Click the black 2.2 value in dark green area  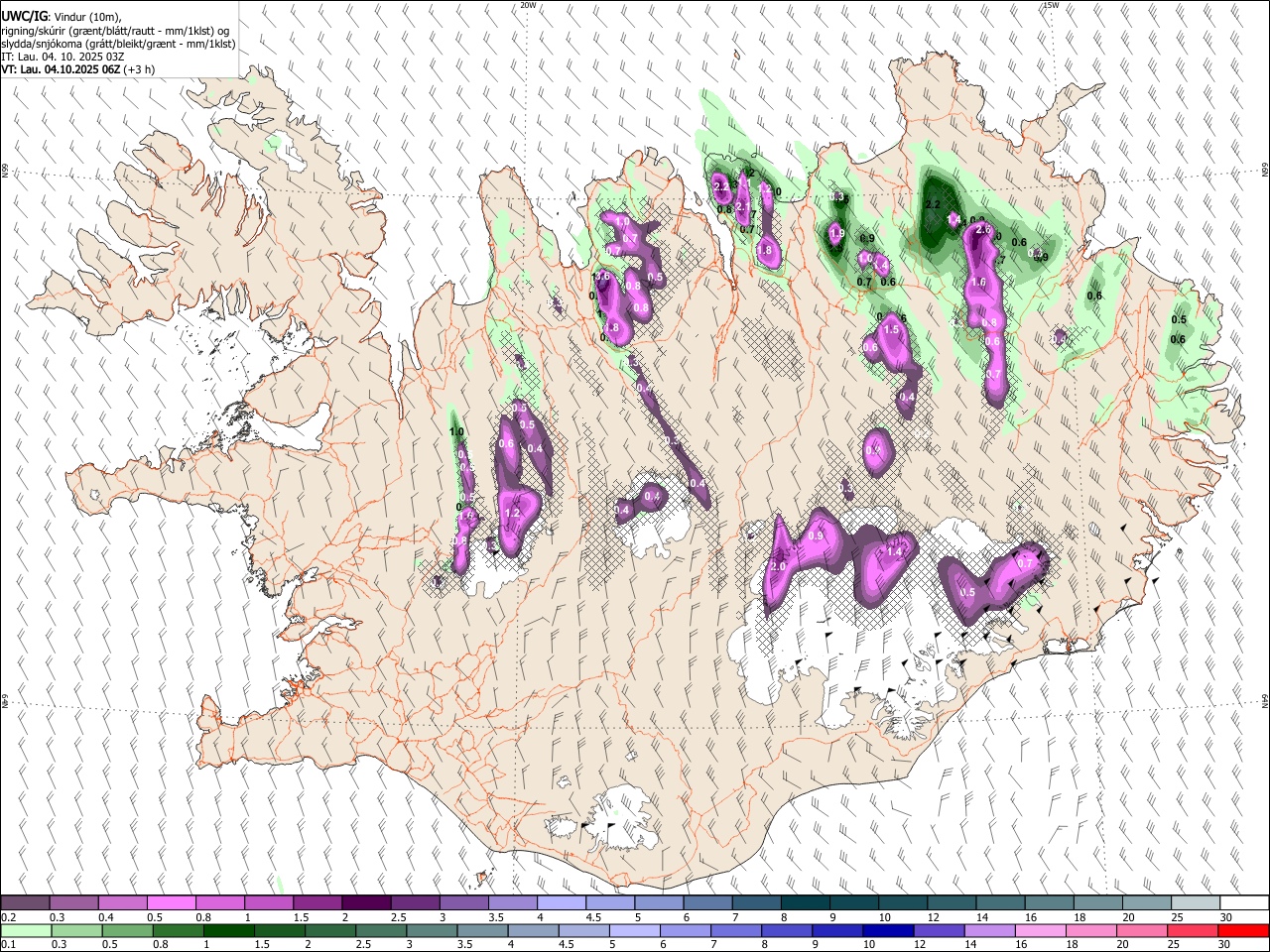click(x=932, y=204)
